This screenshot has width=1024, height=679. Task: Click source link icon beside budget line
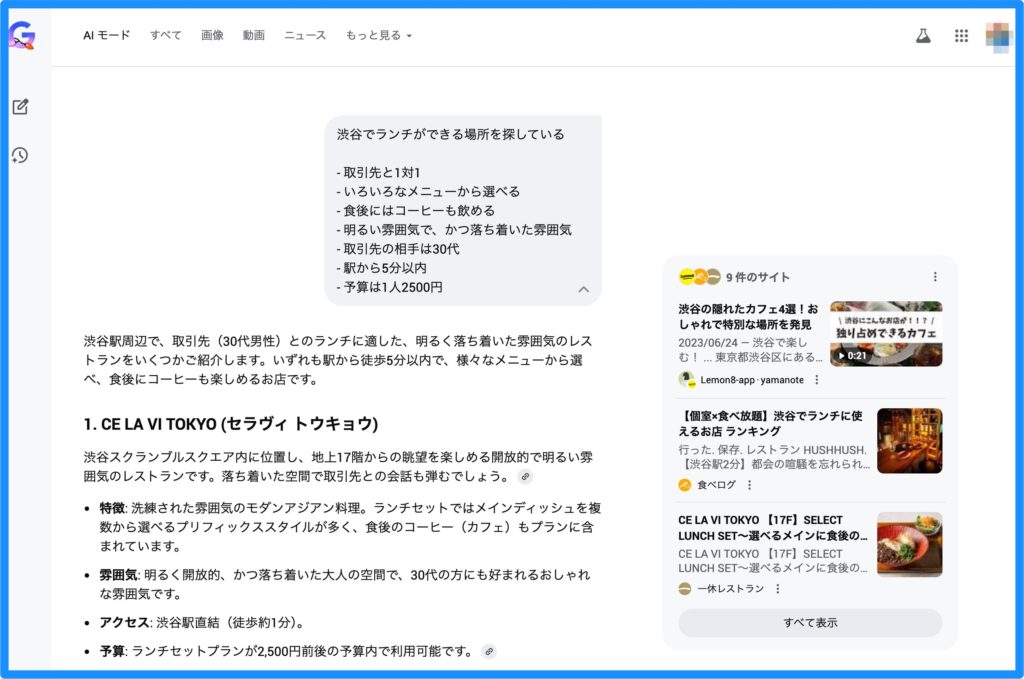tap(489, 652)
